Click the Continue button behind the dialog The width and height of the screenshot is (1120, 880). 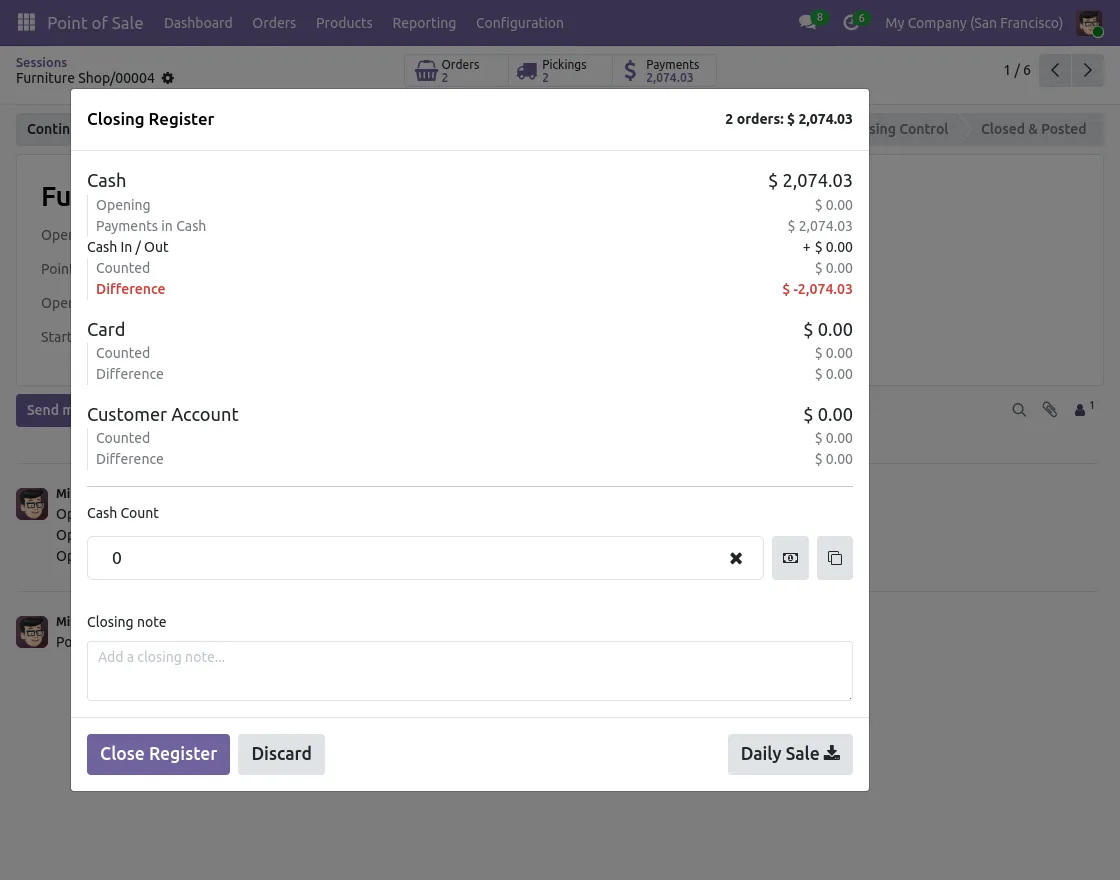pos(44,129)
